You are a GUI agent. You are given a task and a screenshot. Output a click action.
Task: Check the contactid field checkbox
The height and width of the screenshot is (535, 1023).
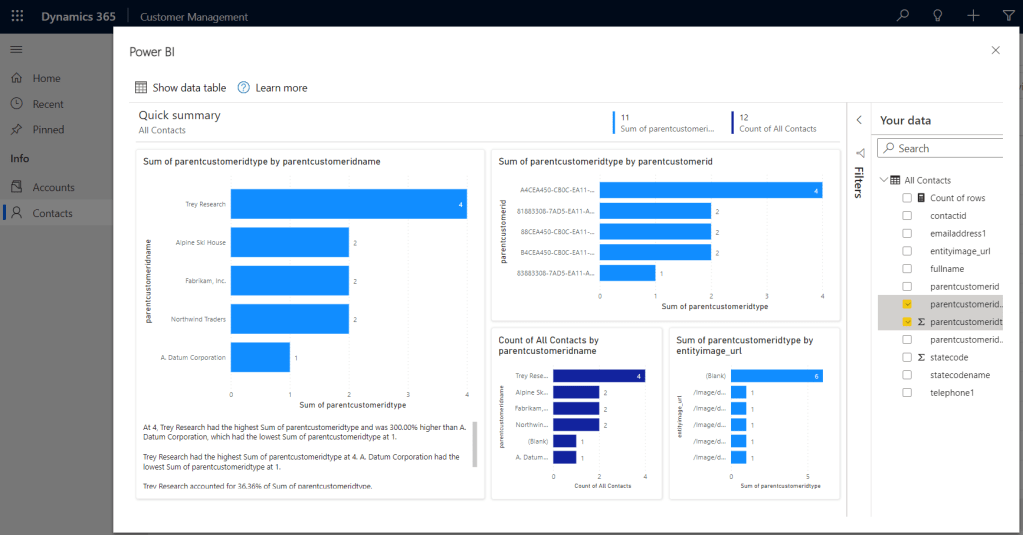click(x=907, y=216)
